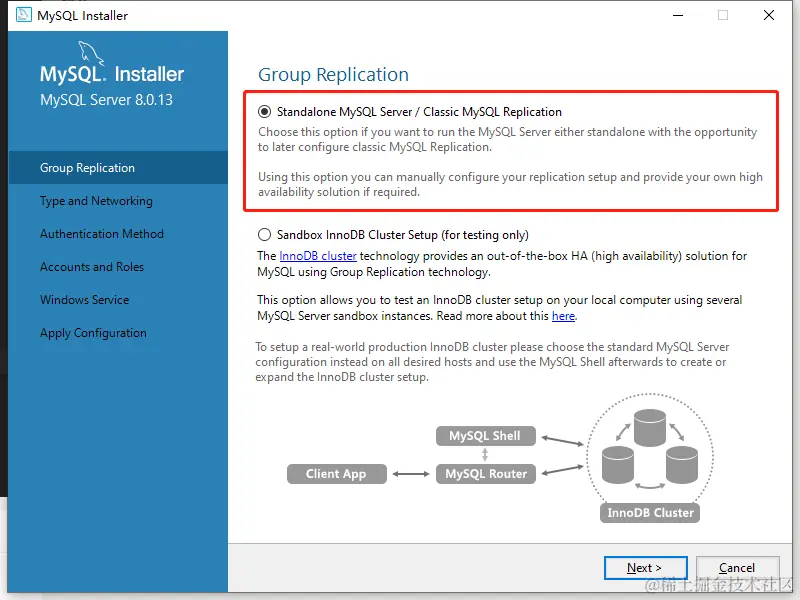The width and height of the screenshot is (800, 600).
Task: Select Standalone MySQL Server radio button
Action: [x=264, y=111]
